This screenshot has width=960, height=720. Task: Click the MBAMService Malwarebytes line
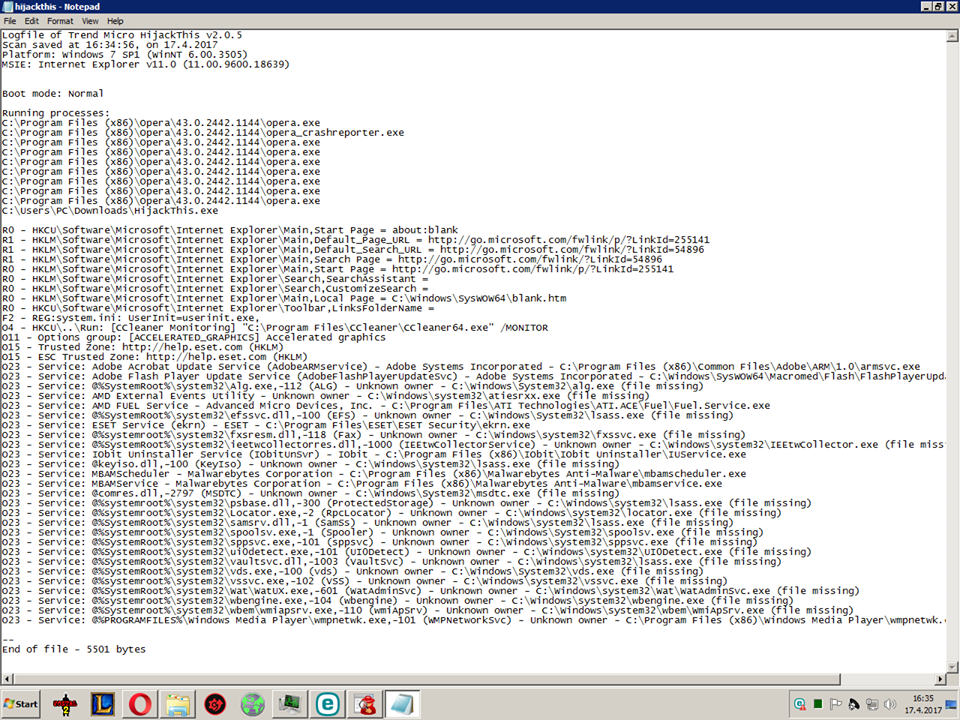pos(362,484)
